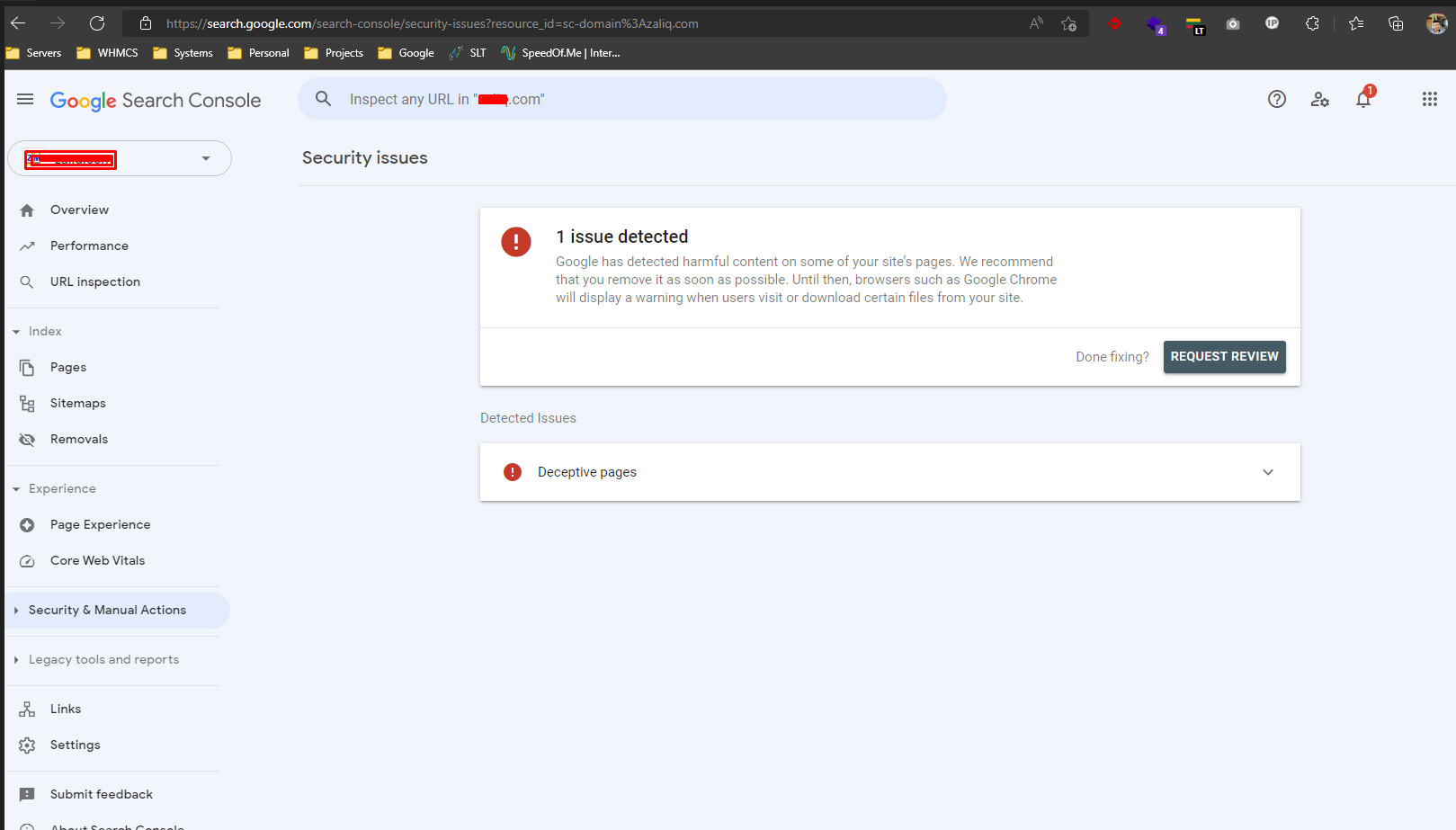Screen dimensions: 1456x830
Task: Open the WHMCS bookmarks folder
Action: (x=106, y=53)
